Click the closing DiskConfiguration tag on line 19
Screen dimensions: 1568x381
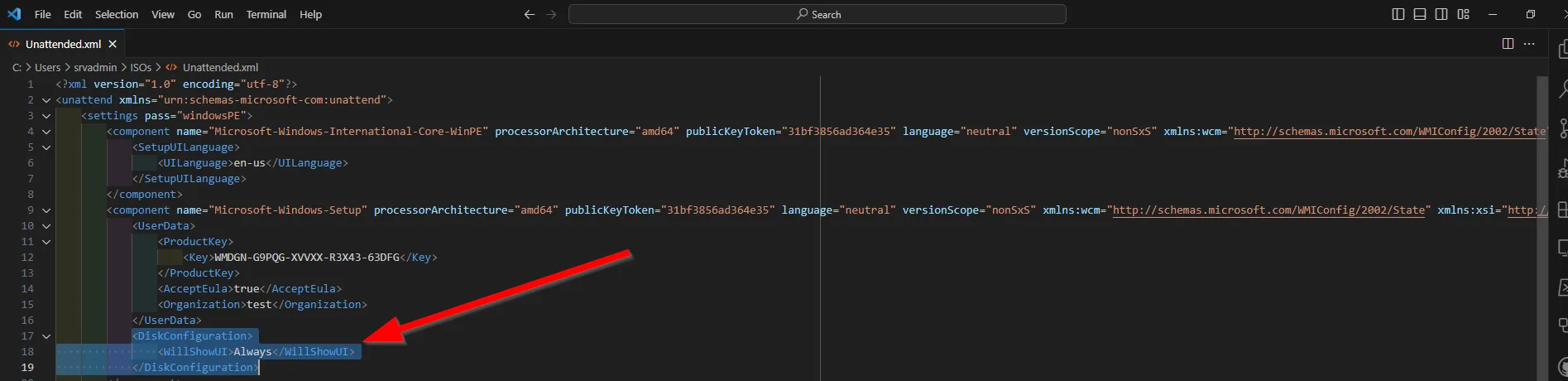(x=195, y=368)
